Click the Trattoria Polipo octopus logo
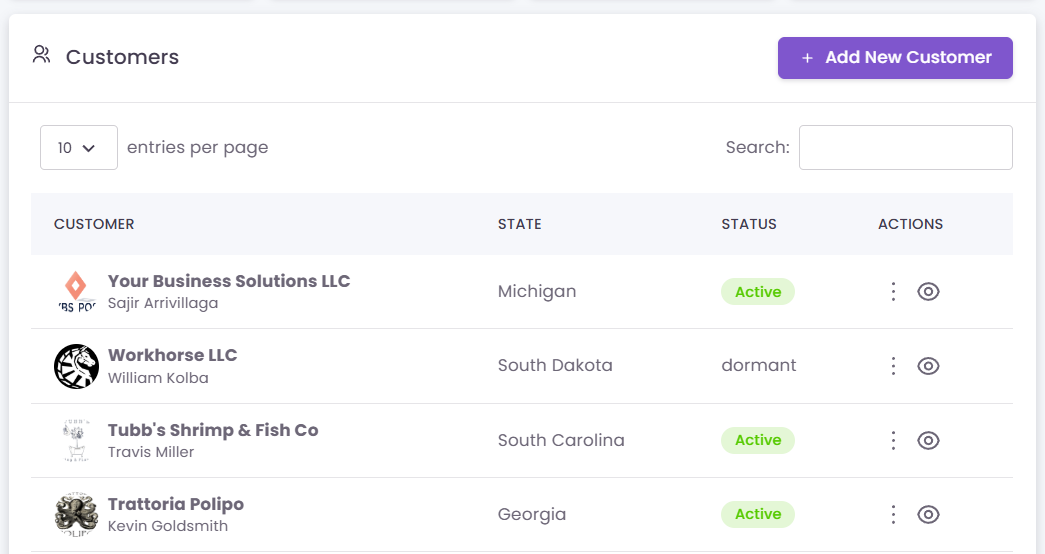 76,514
